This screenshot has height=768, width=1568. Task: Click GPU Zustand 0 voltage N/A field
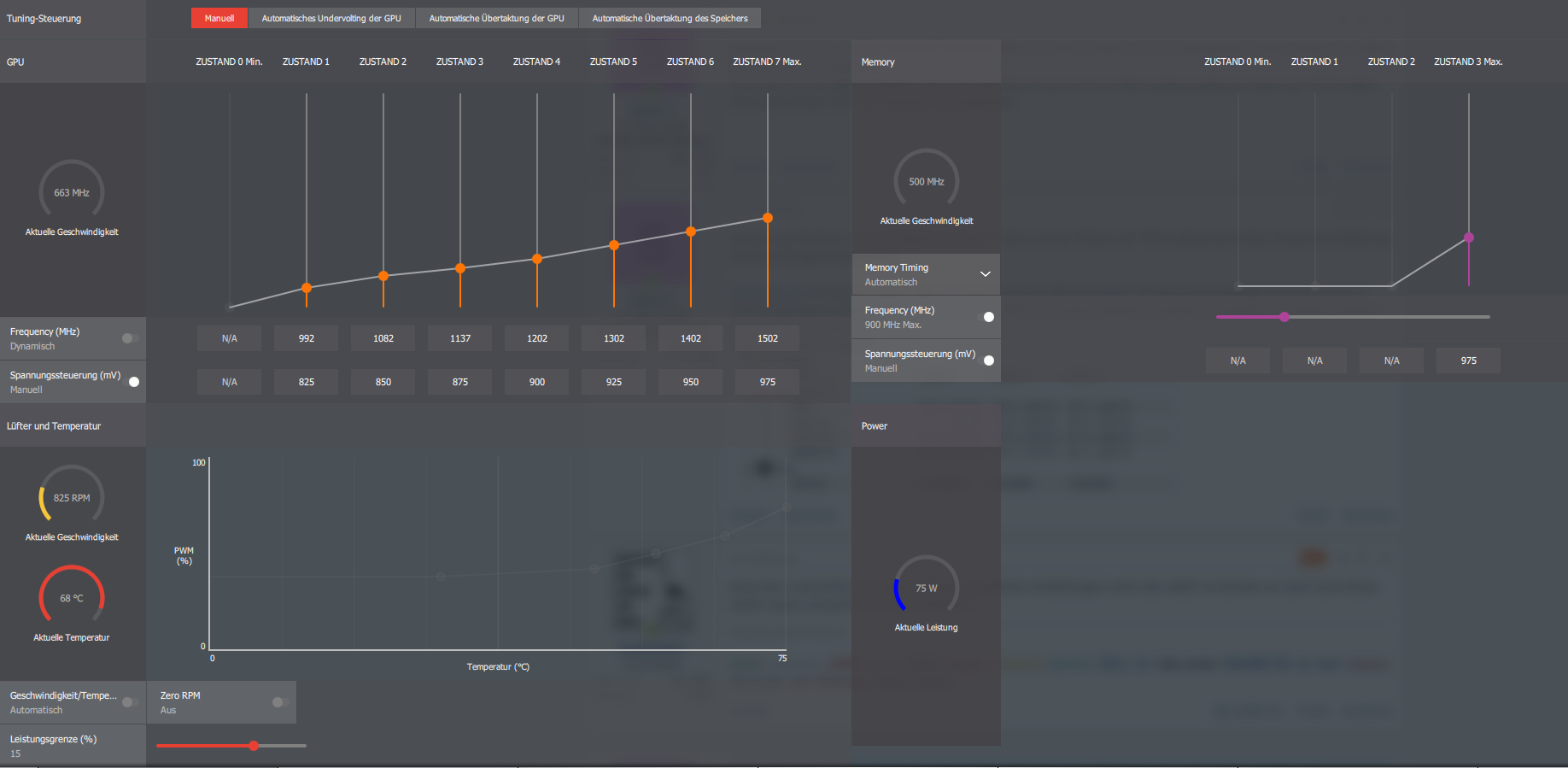(x=230, y=382)
